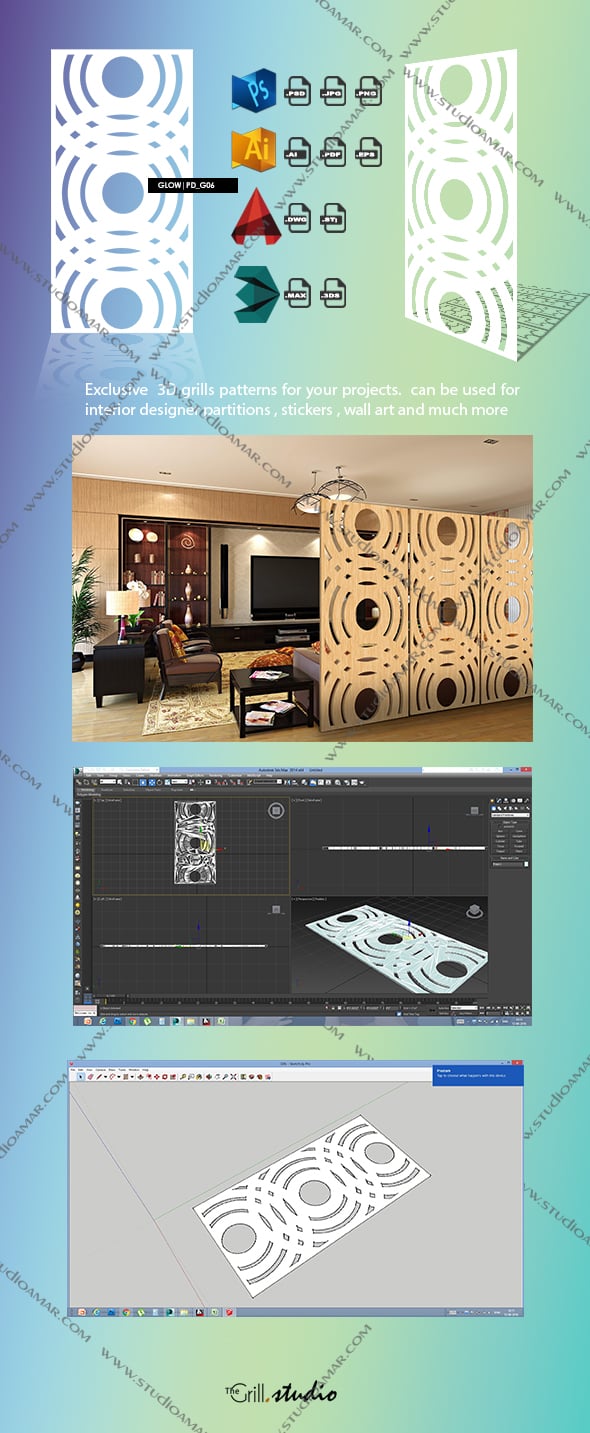Click the ViewCube in the Perspective viewport
590x1433 pixels.
tap(473, 910)
